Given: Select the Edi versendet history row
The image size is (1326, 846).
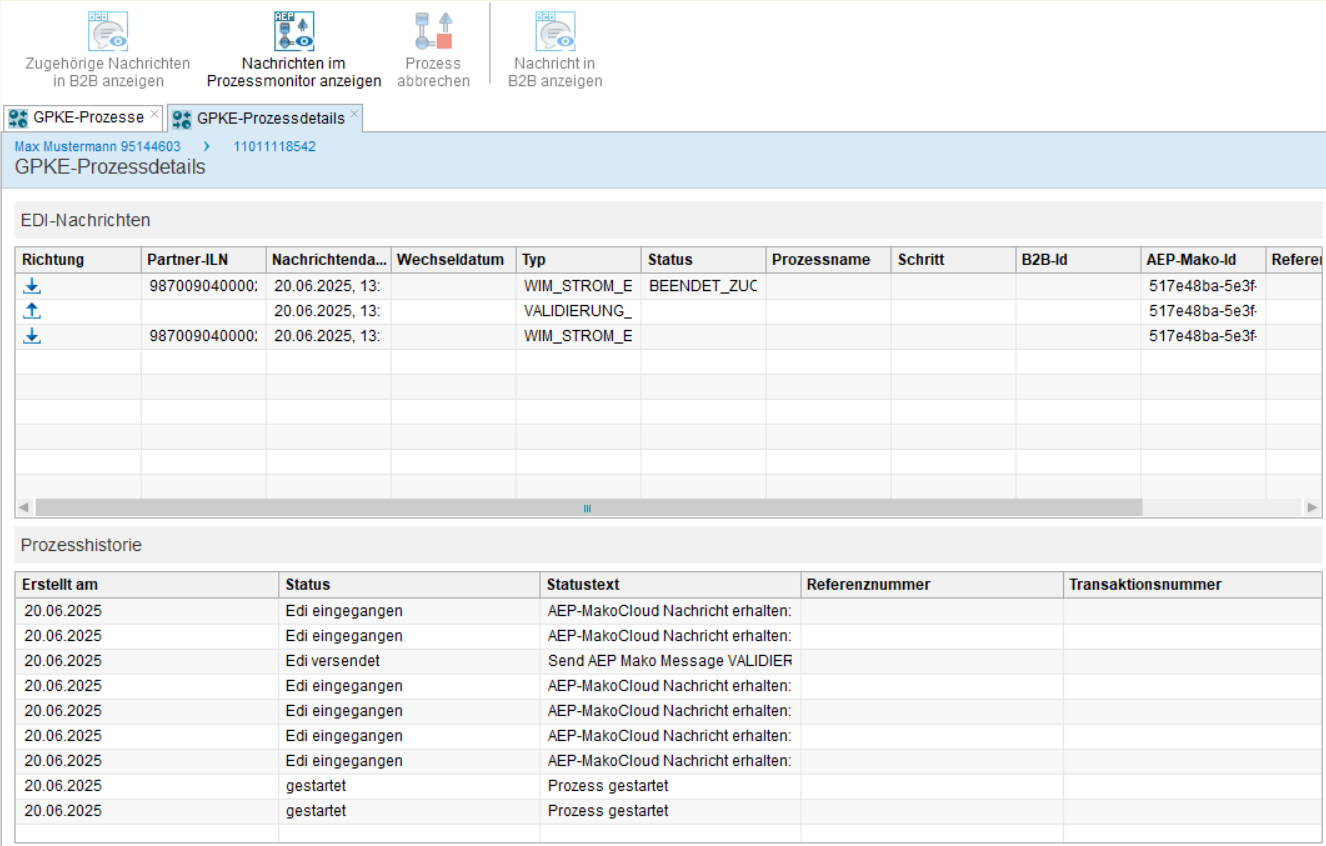Looking at the screenshot, I should tap(669, 661).
